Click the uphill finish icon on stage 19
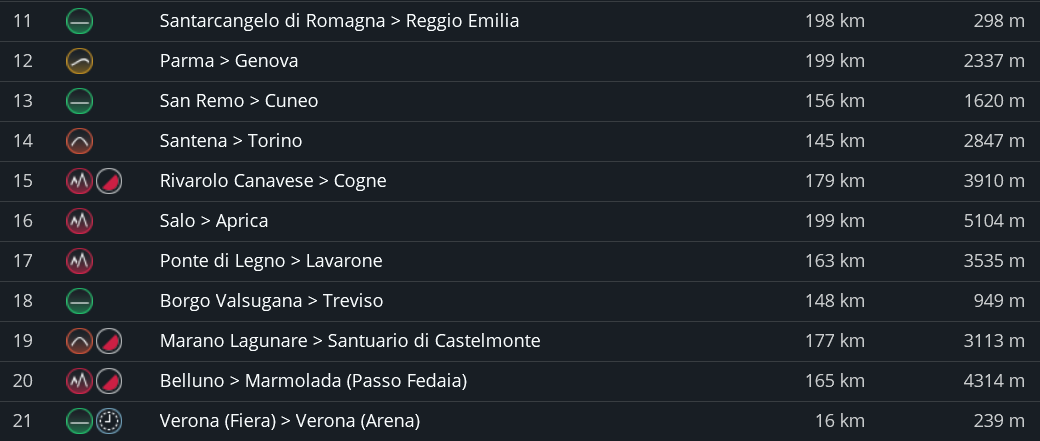The width and height of the screenshot is (1040, 441). pos(110,341)
